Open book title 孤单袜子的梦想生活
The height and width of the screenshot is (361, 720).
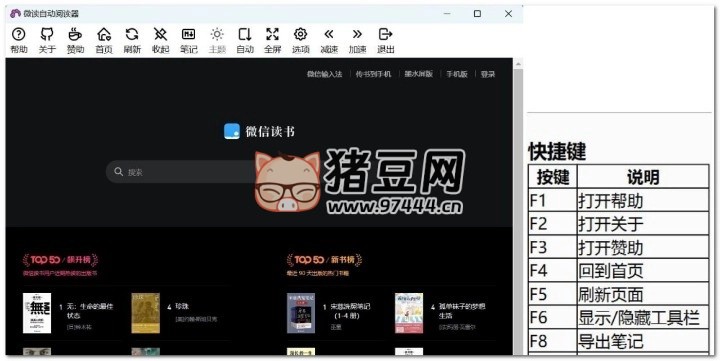(x=462, y=311)
